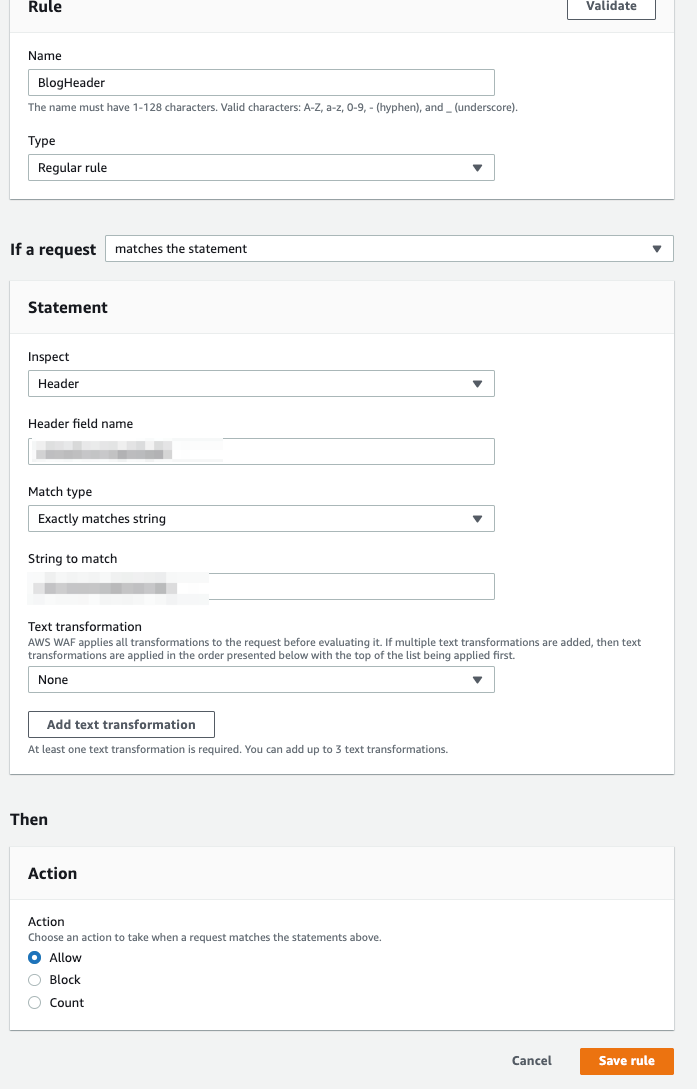The image size is (697, 1089).
Task: Edit the rule Name field BlogHeader
Action: coord(261,83)
